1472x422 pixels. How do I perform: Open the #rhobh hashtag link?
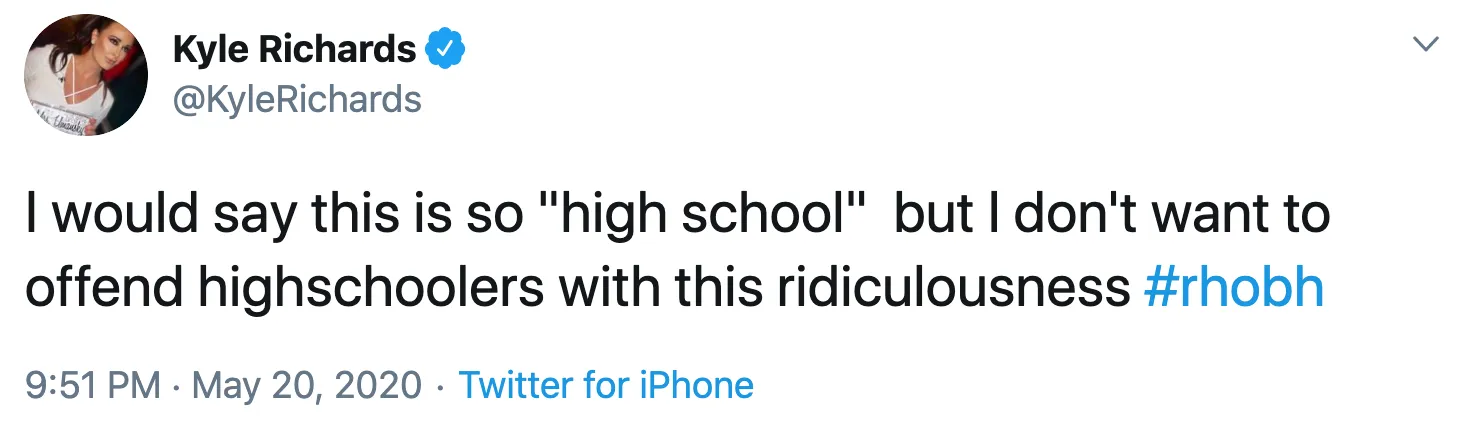[x=1232, y=288]
